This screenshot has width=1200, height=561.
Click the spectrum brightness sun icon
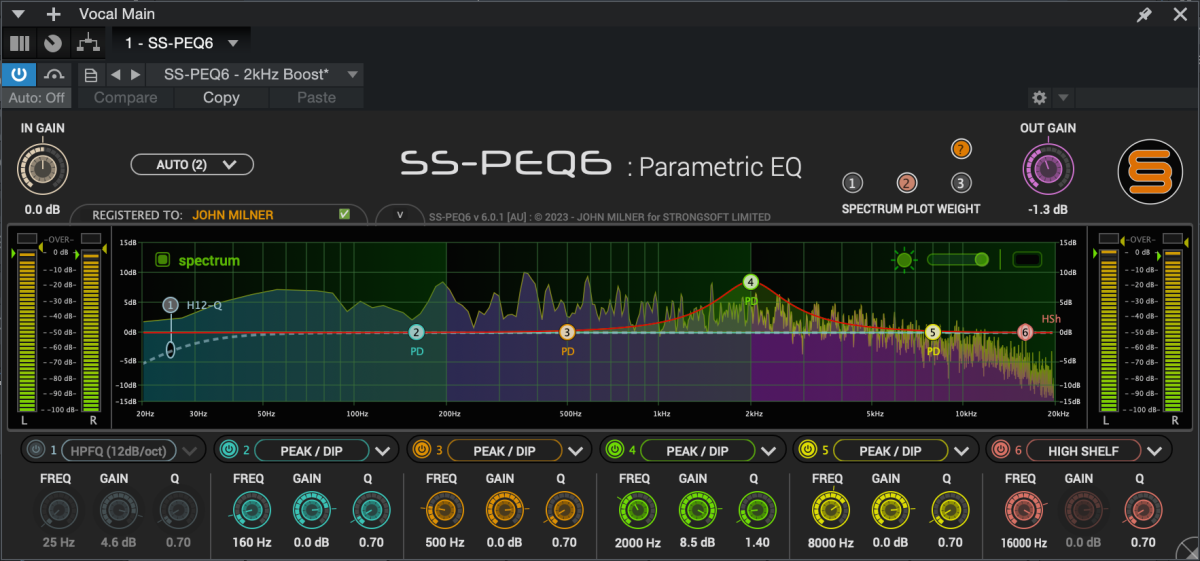click(904, 260)
